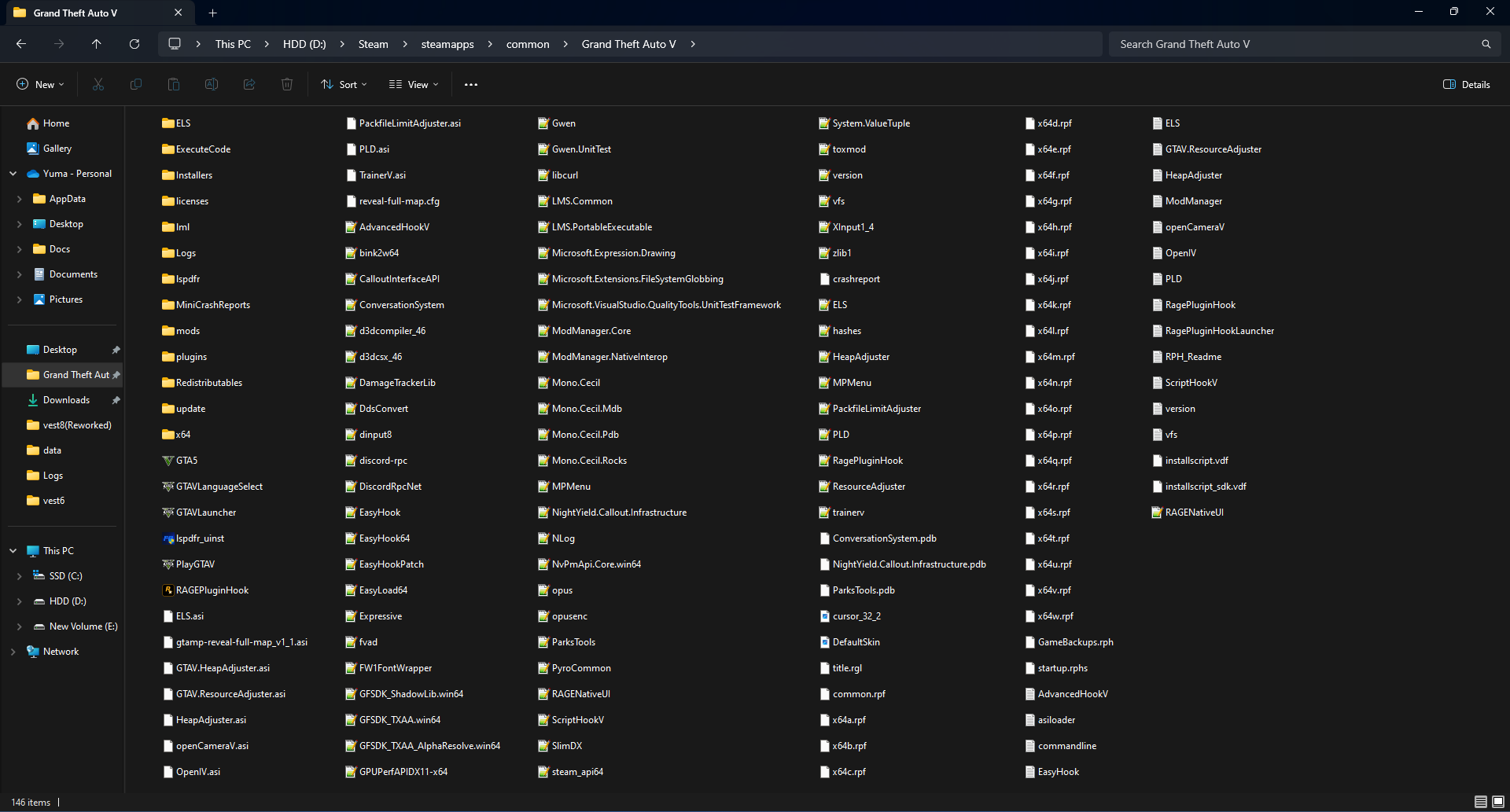Image resolution: width=1510 pixels, height=812 pixels.
Task: Click the Rename icon in toolbar
Action: pos(212,84)
